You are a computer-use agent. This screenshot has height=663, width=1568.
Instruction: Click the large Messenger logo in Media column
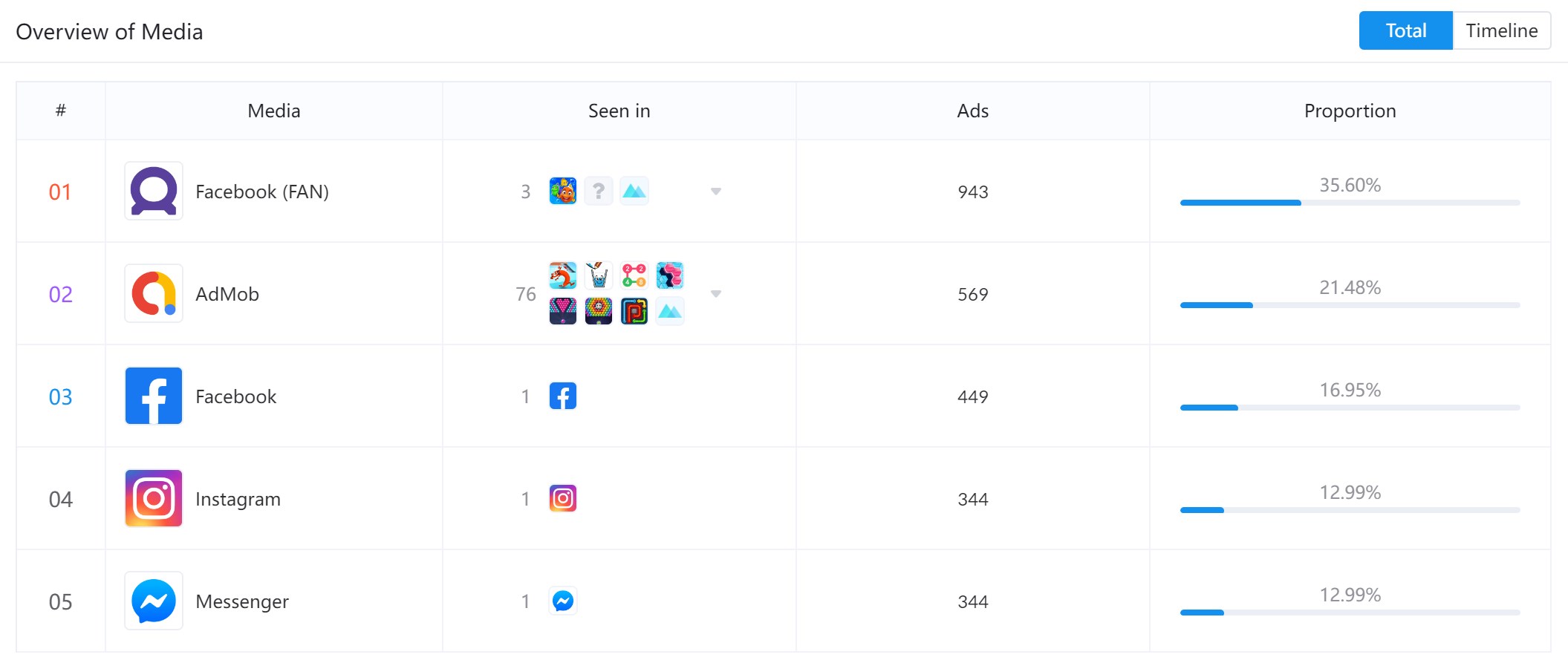tap(154, 601)
